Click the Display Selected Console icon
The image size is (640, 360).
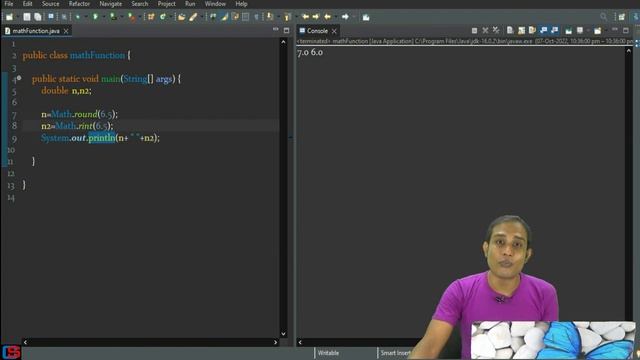[580, 30]
